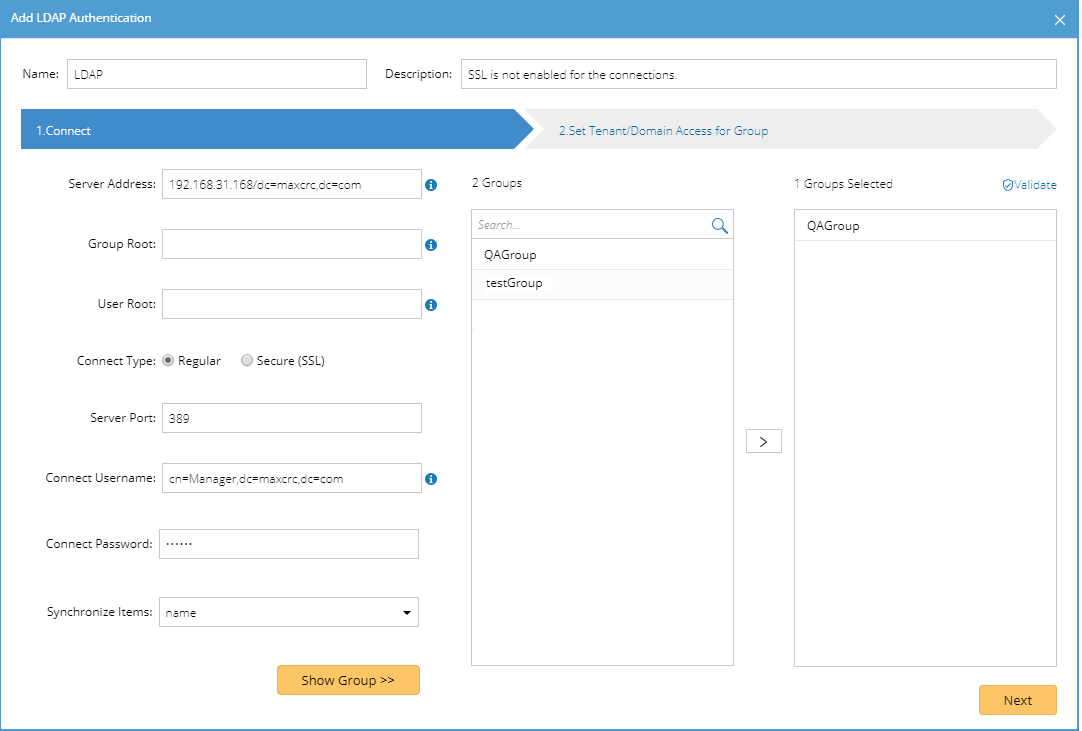Select the Secure (SSL) radio button
Image resolution: width=1082 pixels, height=731 pixels.
pos(247,361)
